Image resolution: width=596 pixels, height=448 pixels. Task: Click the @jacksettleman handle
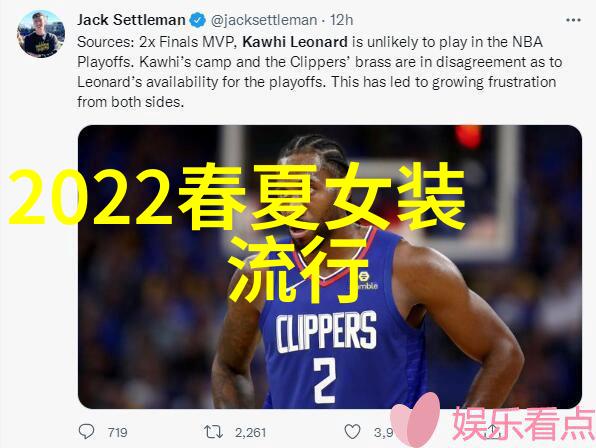[264, 20]
